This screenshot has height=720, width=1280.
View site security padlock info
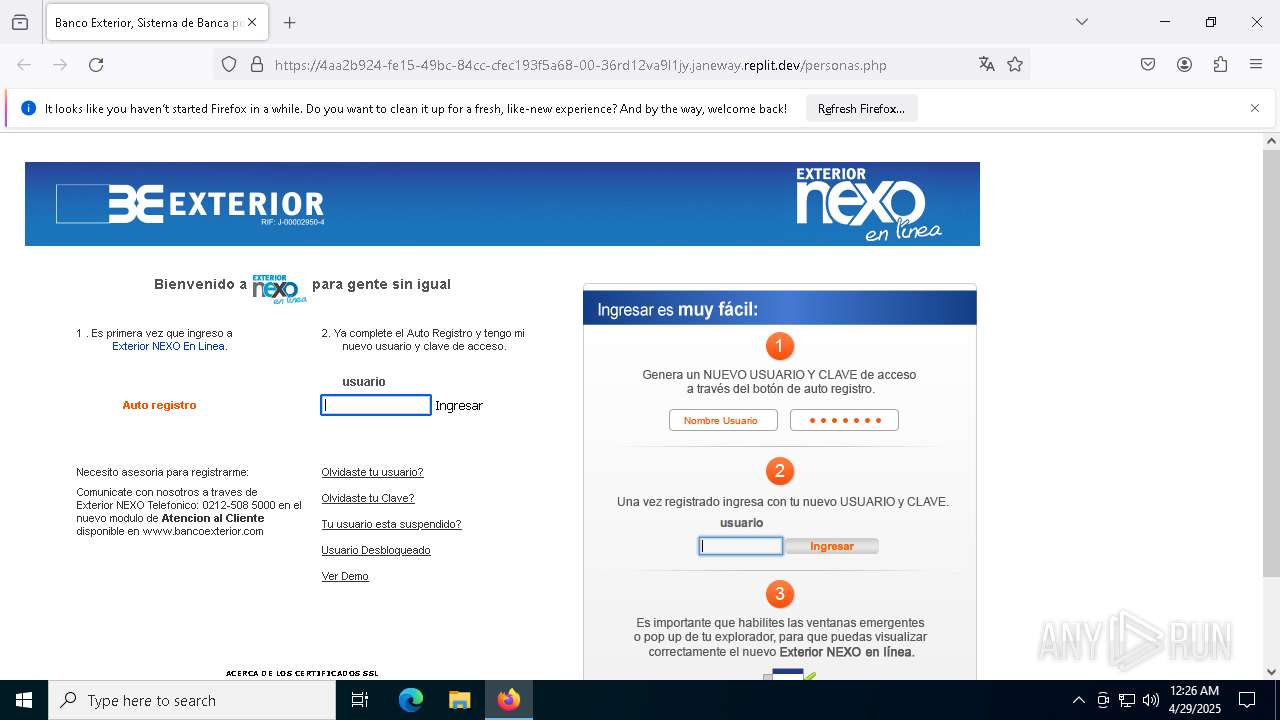coord(257,65)
